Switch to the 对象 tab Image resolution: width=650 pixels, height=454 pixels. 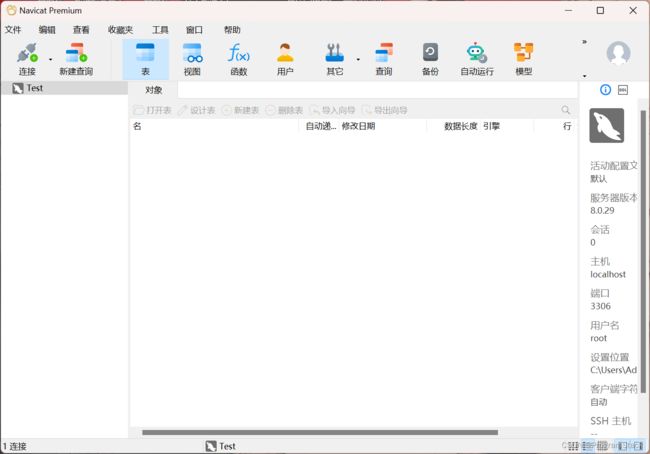[153, 90]
